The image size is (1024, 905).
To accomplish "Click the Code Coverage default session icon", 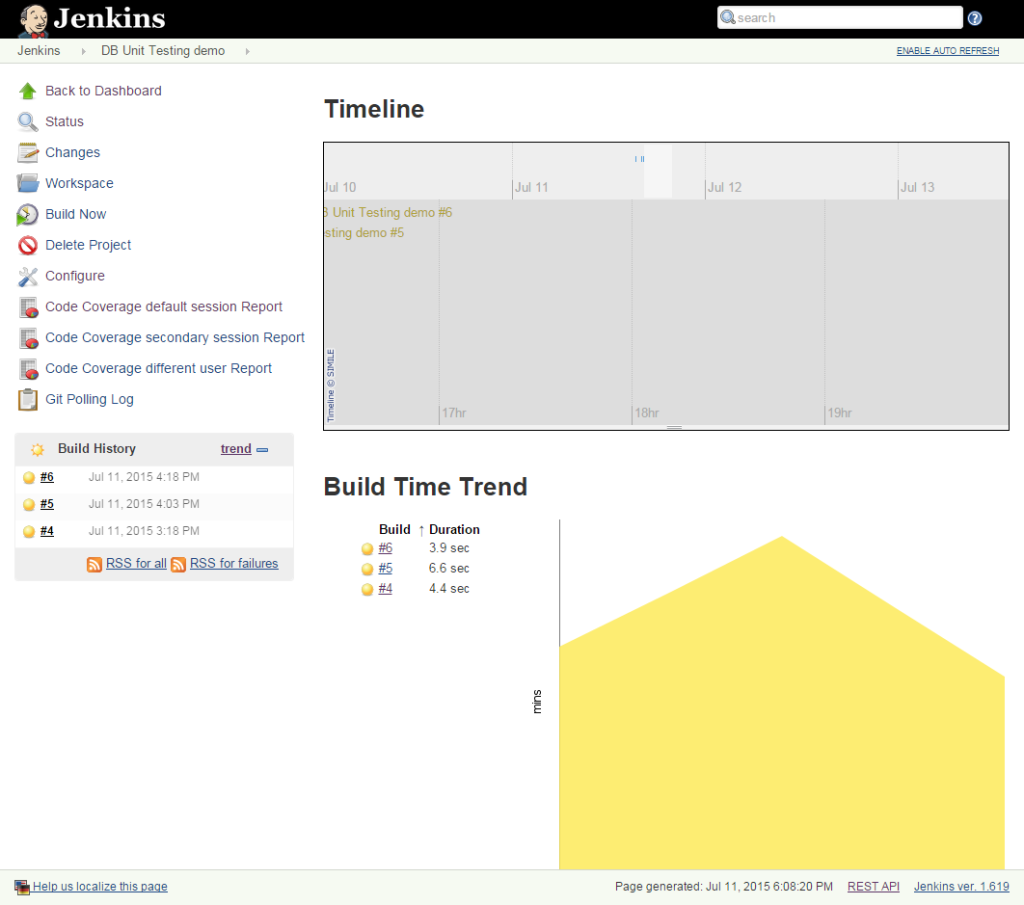I will tap(27, 307).
